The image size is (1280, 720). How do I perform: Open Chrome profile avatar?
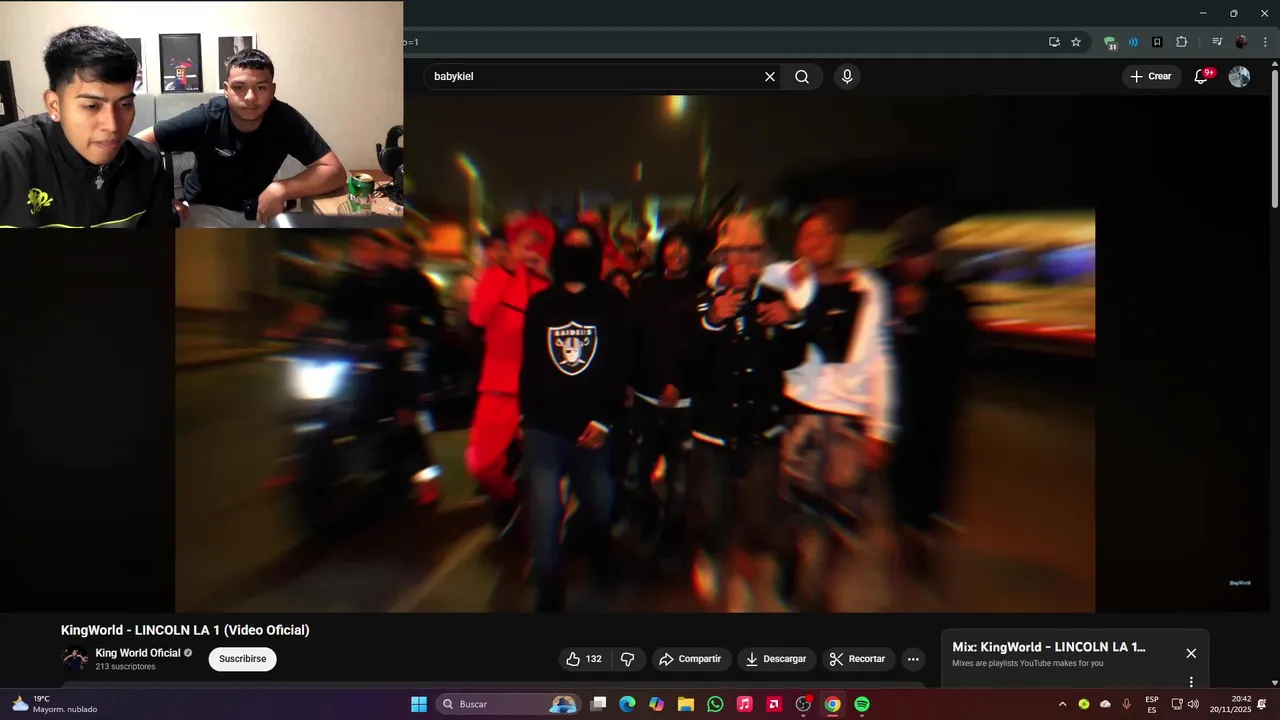pyautogui.click(x=1241, y=42)
